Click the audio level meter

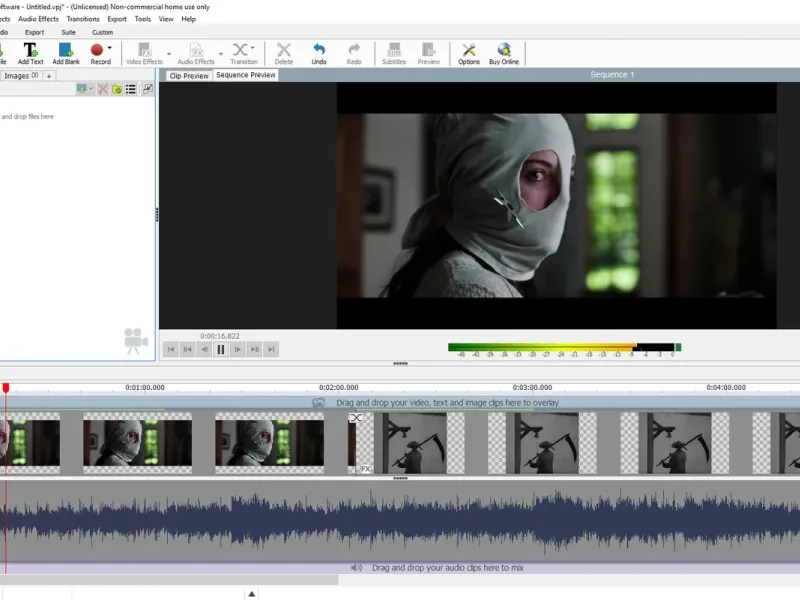pyautogui.click(x=564, y=349)
